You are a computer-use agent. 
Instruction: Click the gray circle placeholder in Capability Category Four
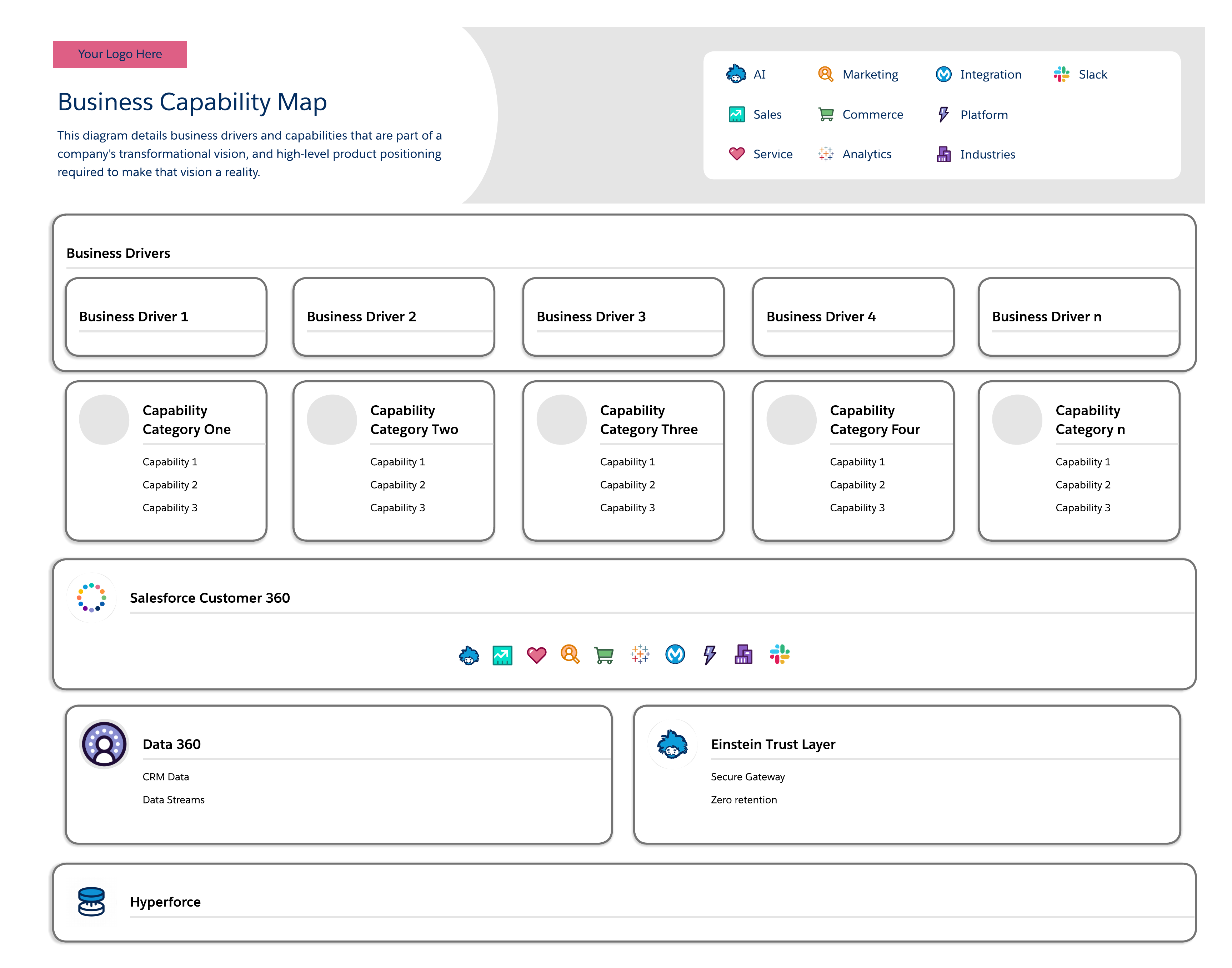click(x=791, y=420)
